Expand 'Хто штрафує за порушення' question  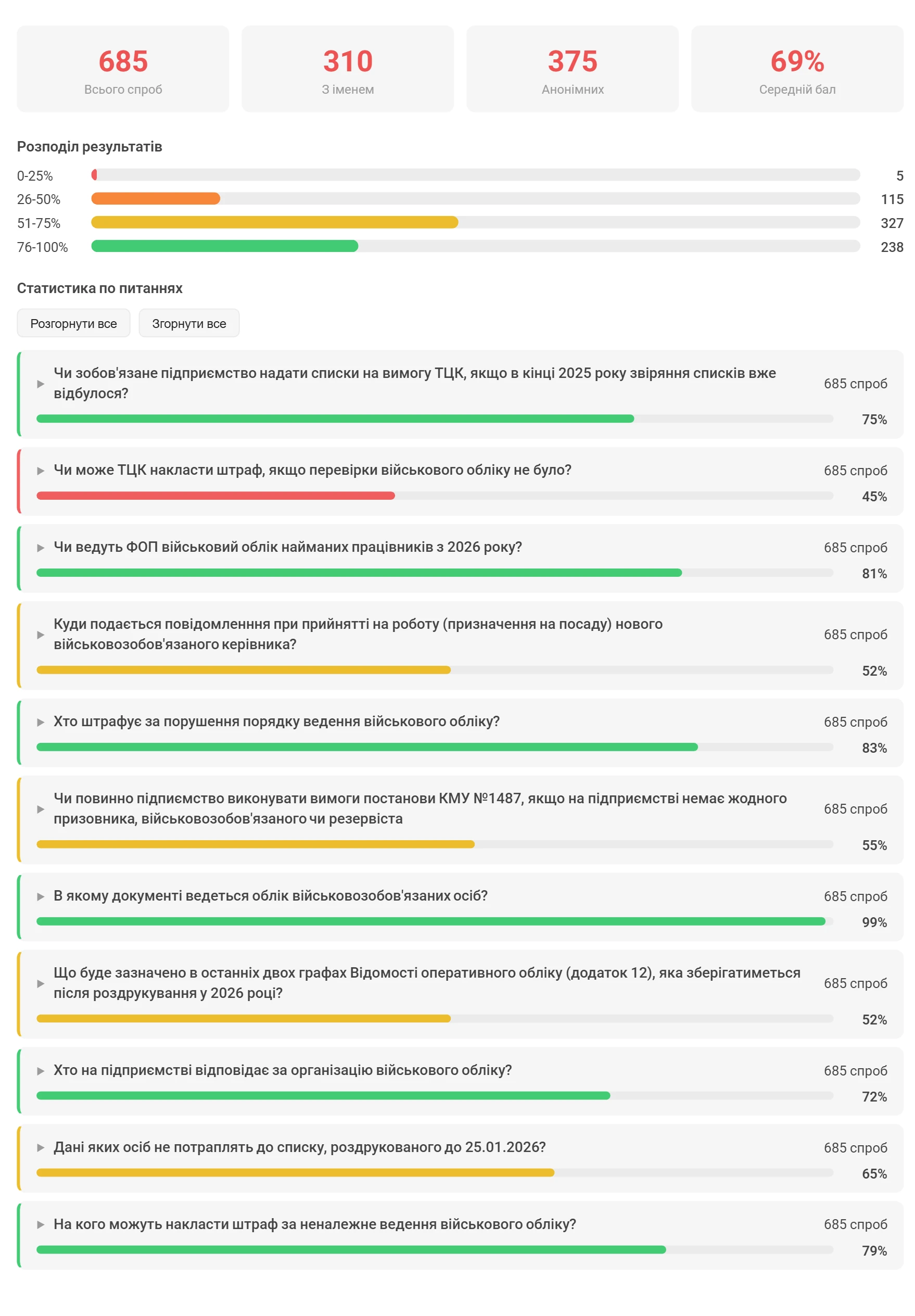click(276, 721)
